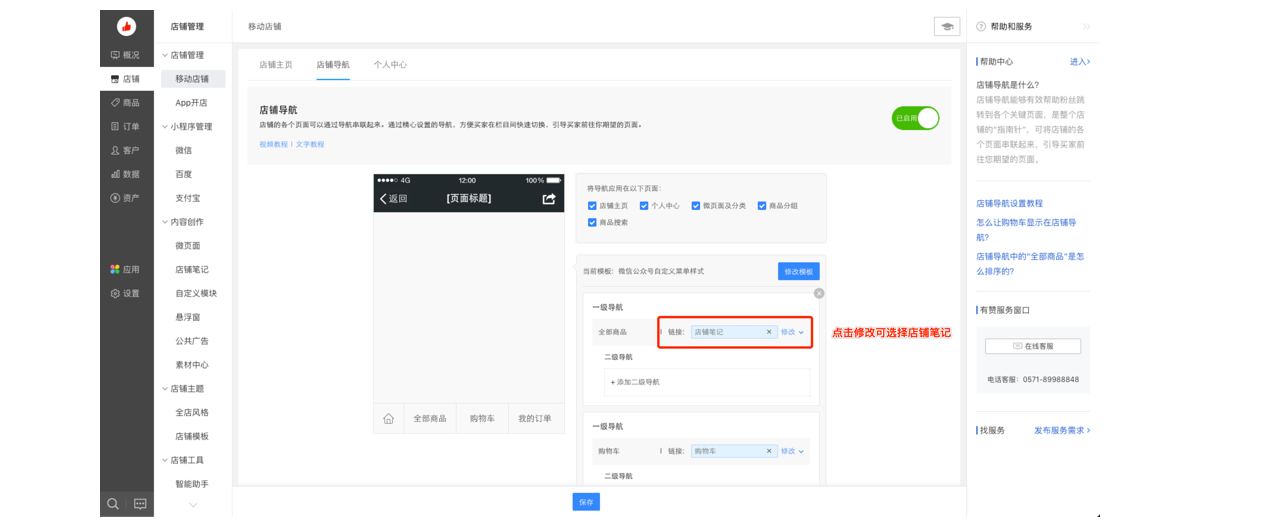
Task: Remove 店铺笔记 link tag with X
Action: (769, 332)
